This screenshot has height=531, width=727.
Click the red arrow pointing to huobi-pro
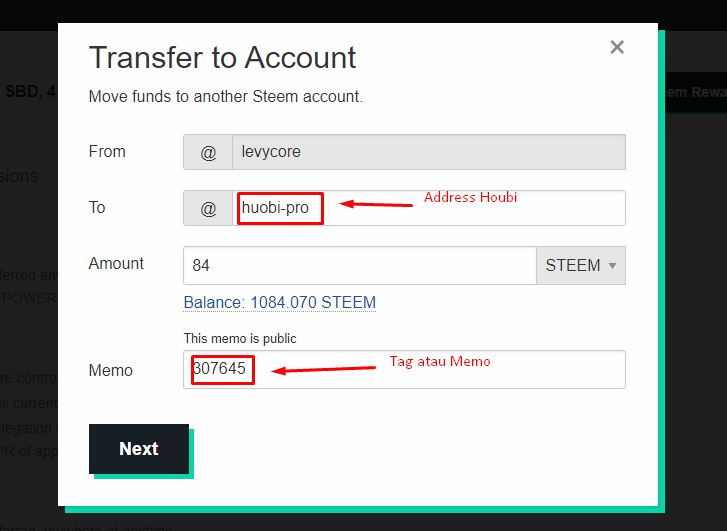[x=376, y=204]
